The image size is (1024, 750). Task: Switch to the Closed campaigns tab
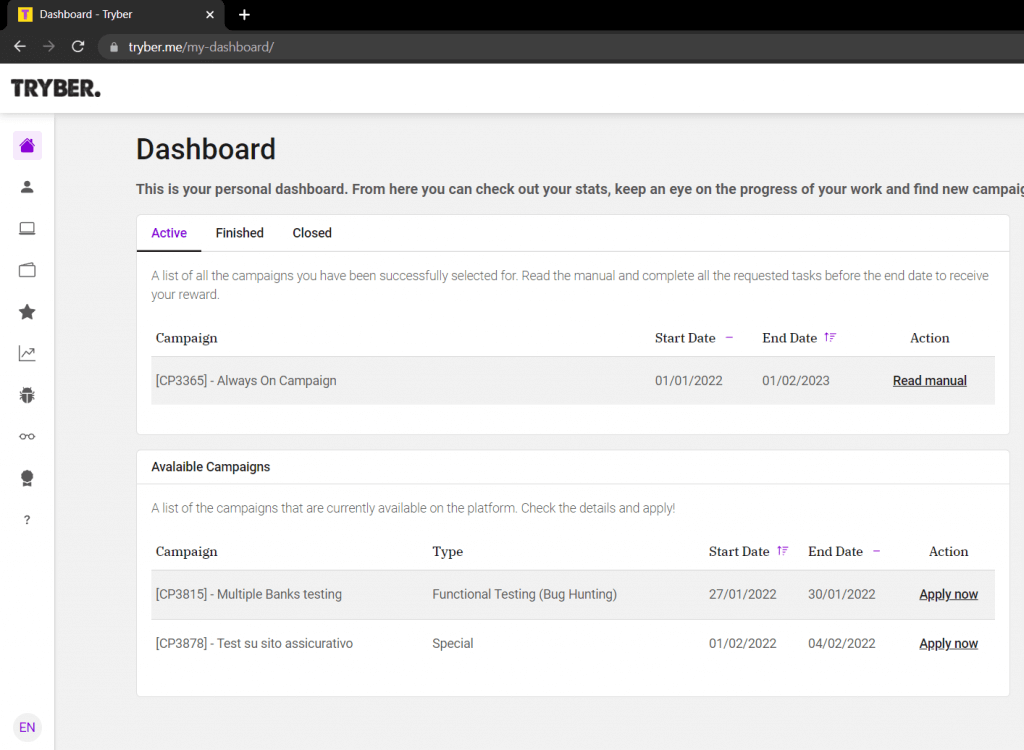click(312, 233)
